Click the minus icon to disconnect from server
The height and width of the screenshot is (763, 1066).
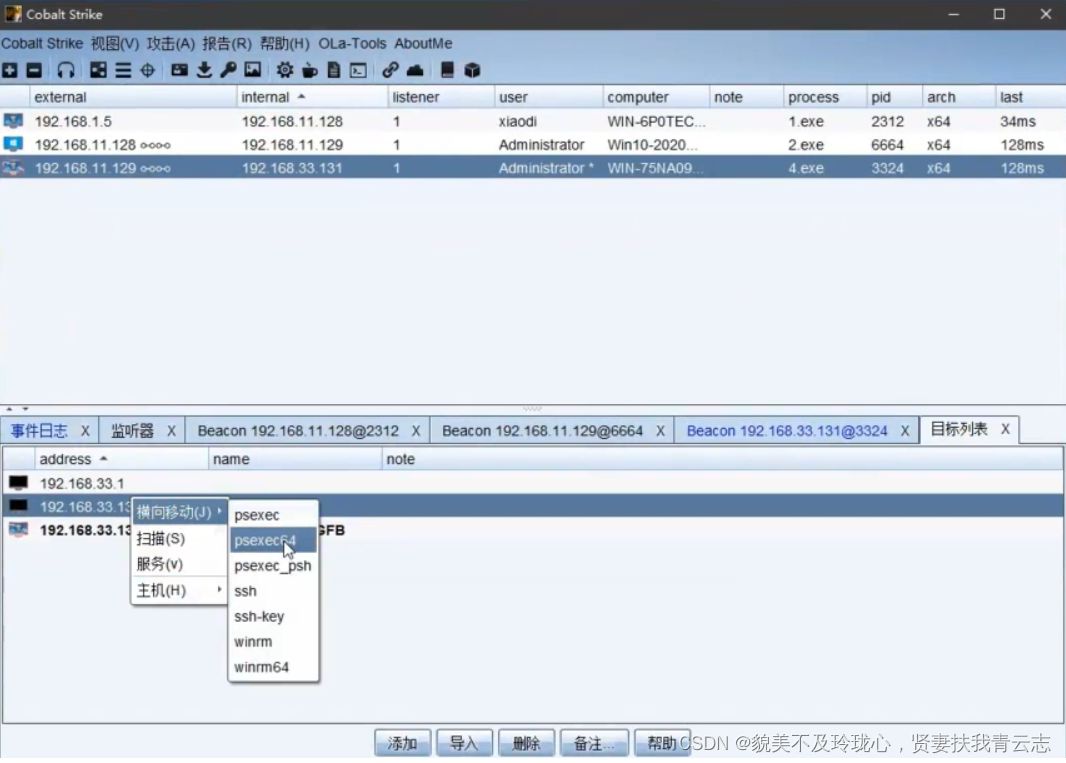[34, 70]
